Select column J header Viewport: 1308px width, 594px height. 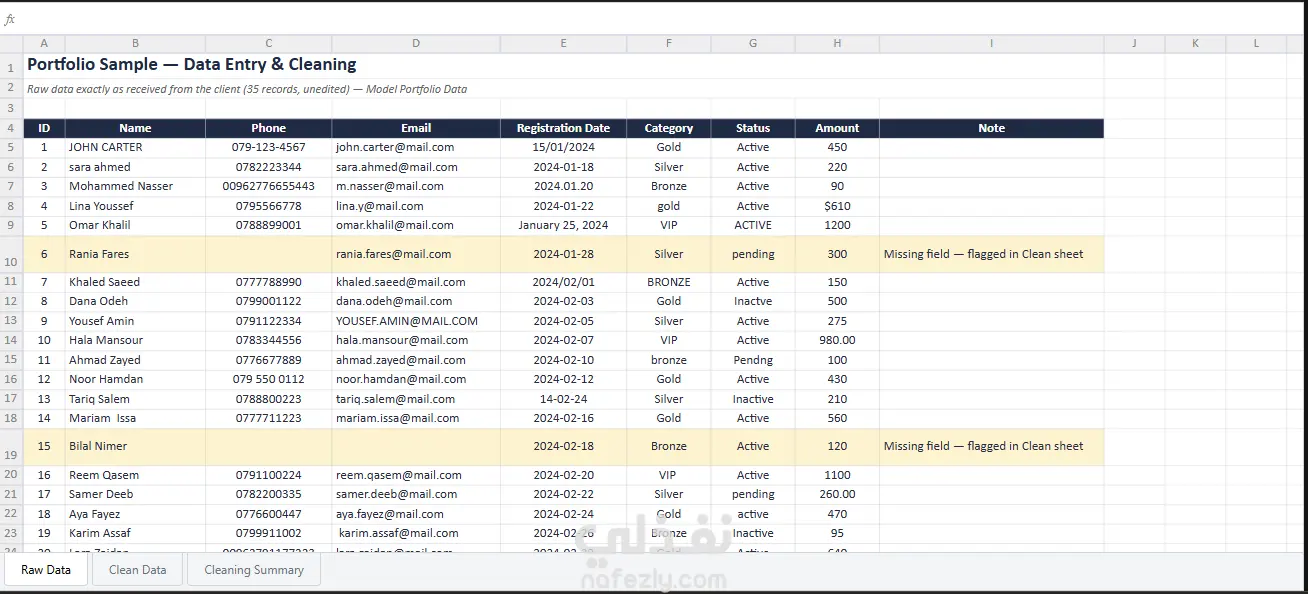(1134, 43)
